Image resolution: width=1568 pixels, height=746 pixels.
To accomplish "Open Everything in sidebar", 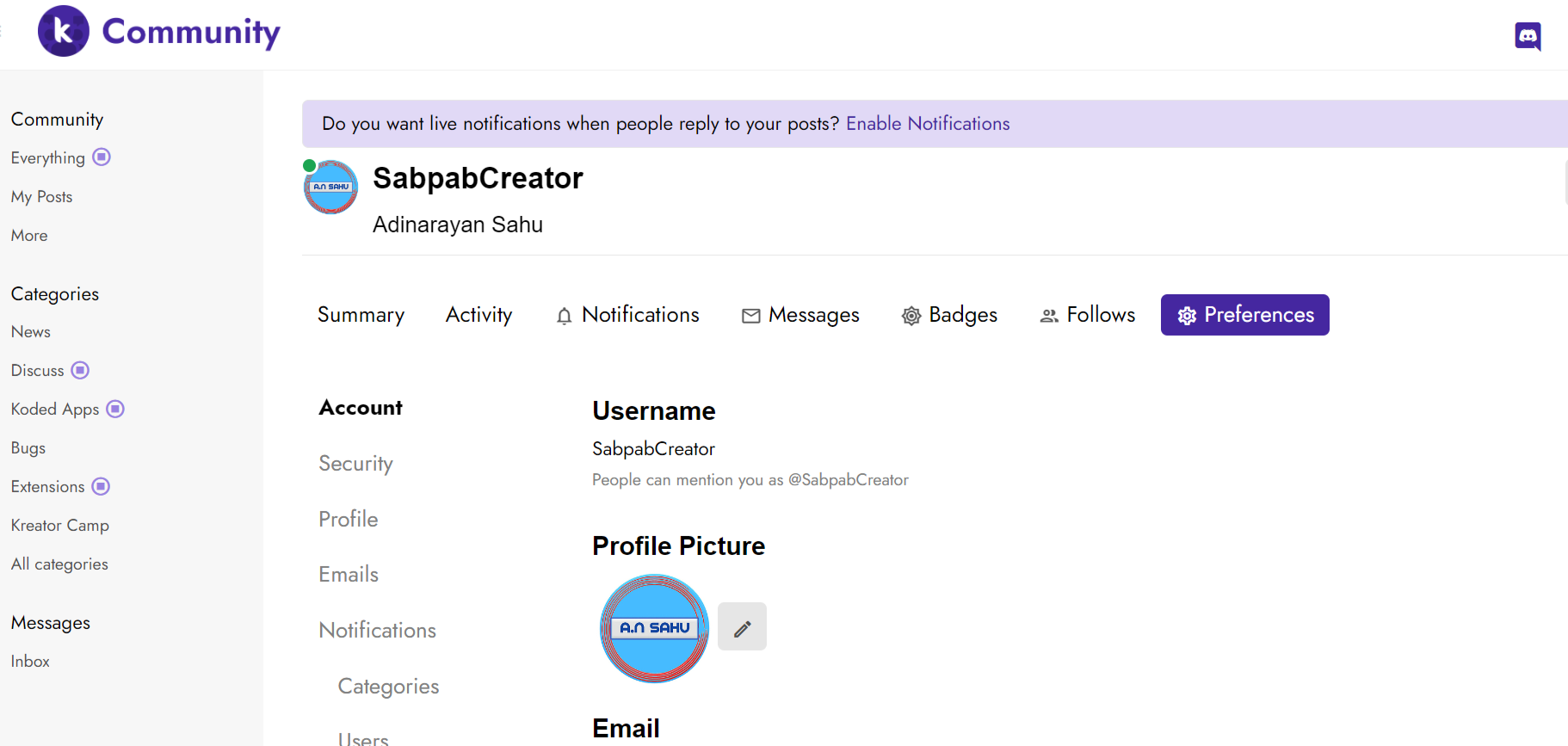I will point(47,157).
